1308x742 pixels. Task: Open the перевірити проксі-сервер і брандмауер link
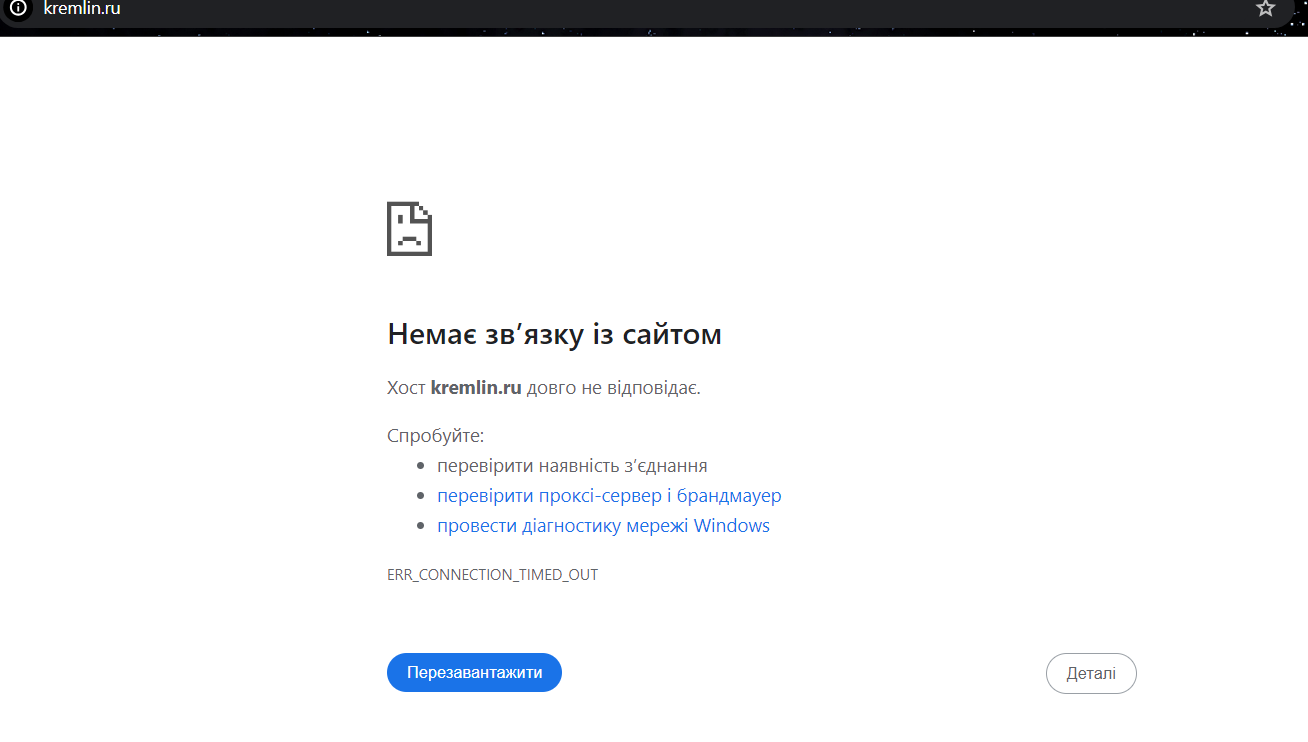coord(608,496)
